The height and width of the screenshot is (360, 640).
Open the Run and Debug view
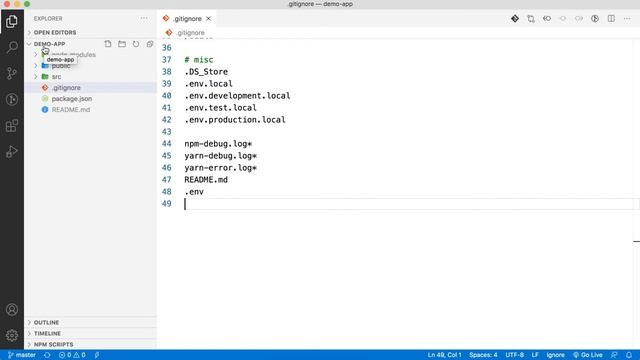(12, 152)
